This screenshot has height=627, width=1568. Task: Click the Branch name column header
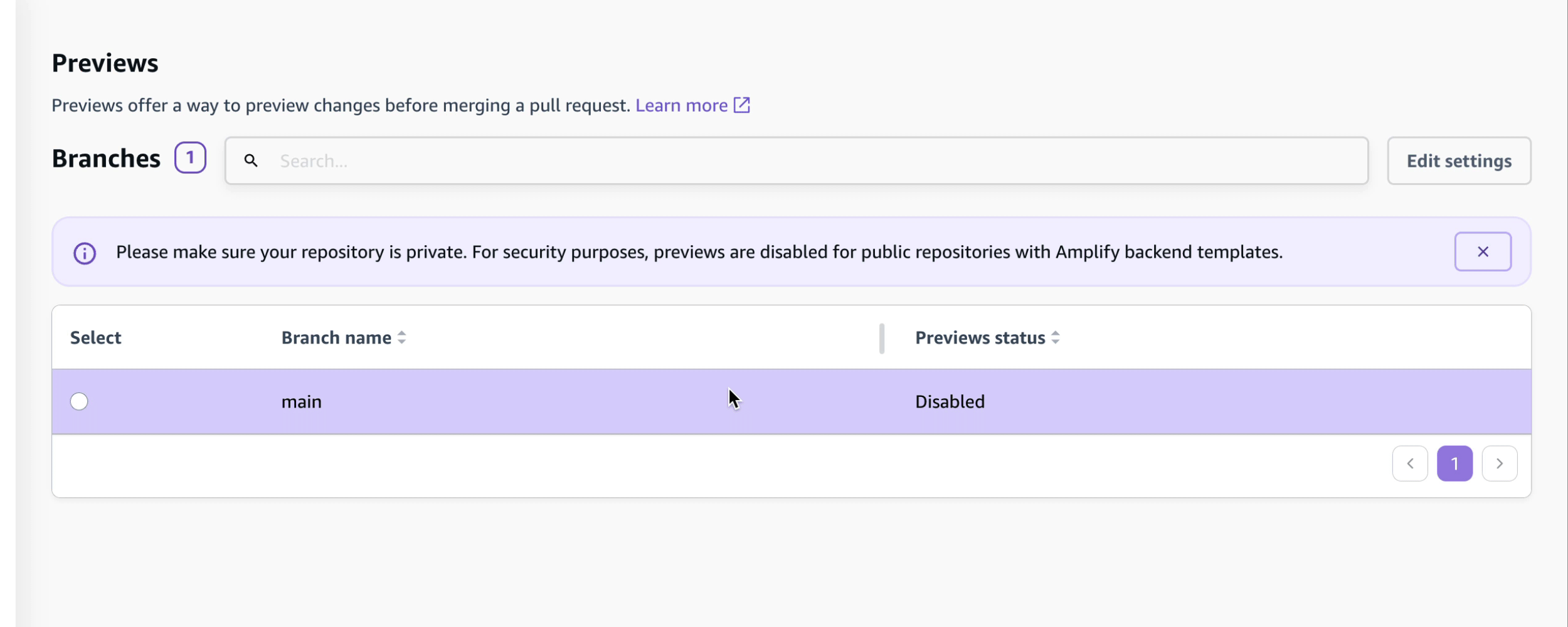(336, 338)
